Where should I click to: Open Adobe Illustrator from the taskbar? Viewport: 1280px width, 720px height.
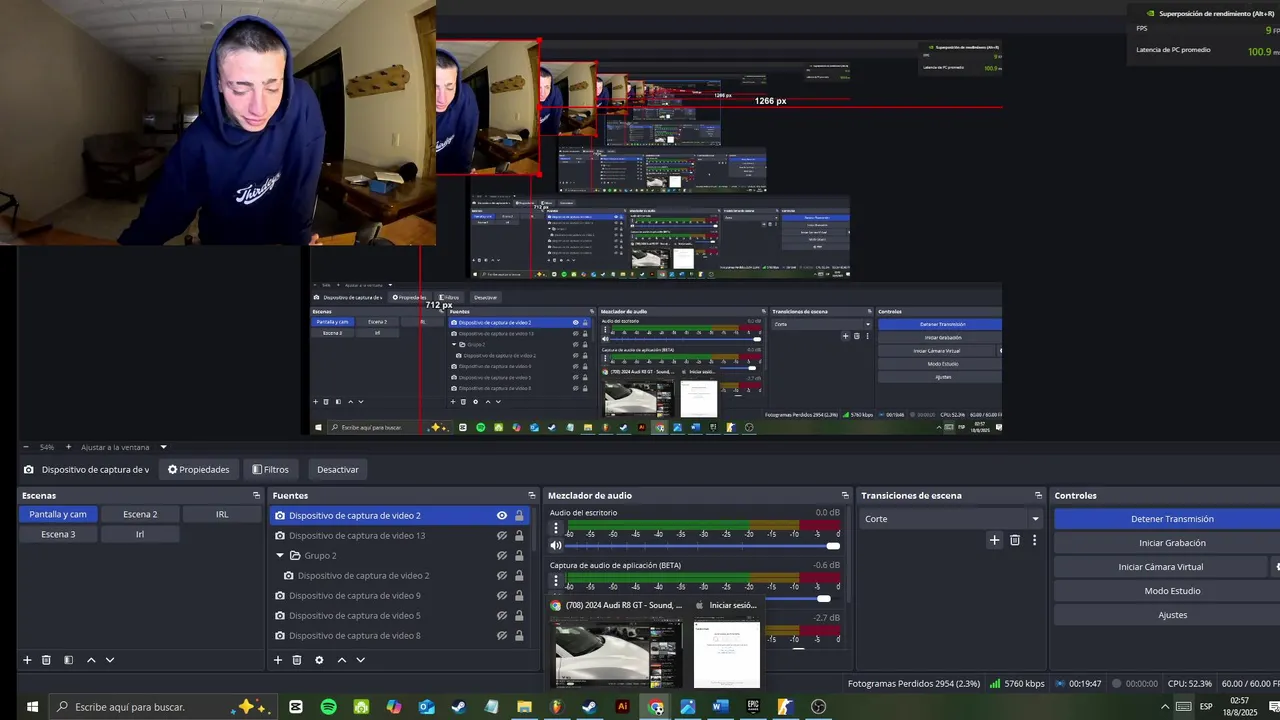tap(623, 707)
